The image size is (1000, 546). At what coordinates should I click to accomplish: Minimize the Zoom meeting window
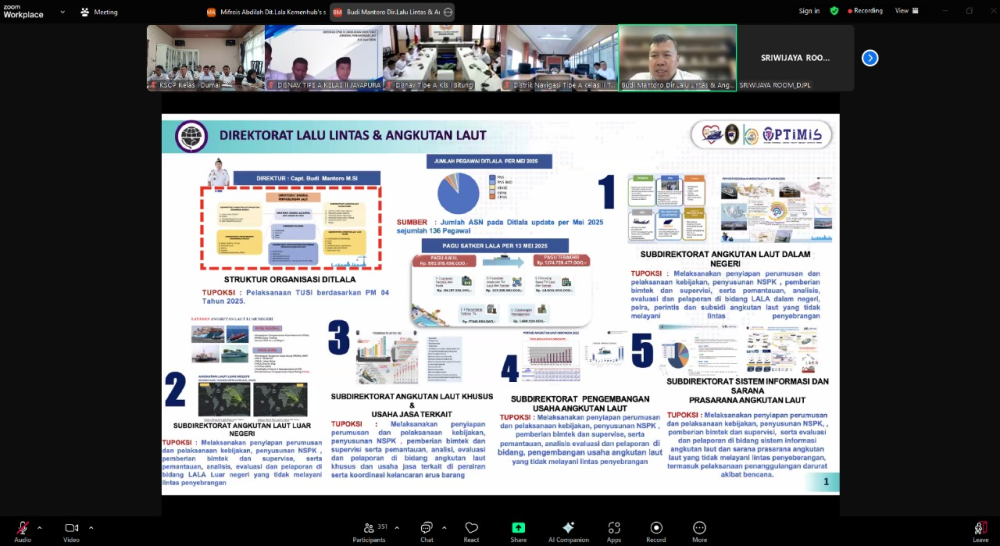pyautogui.click(x=945, y=11)
